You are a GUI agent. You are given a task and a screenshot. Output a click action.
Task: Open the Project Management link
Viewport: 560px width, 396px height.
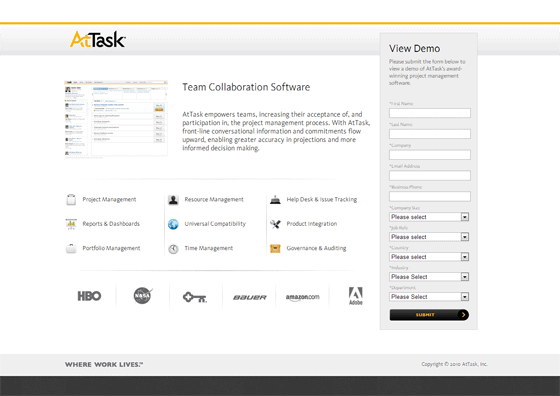tap(109, 199)
